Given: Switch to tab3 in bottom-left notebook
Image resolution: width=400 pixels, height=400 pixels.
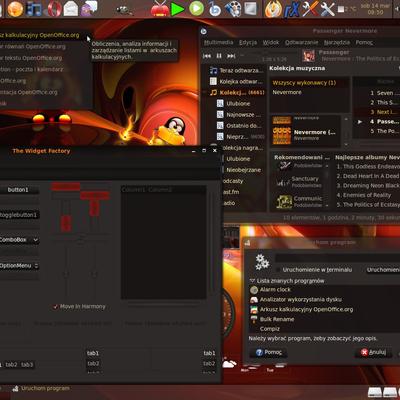Looking at the screenshot, I should [27, 365].
